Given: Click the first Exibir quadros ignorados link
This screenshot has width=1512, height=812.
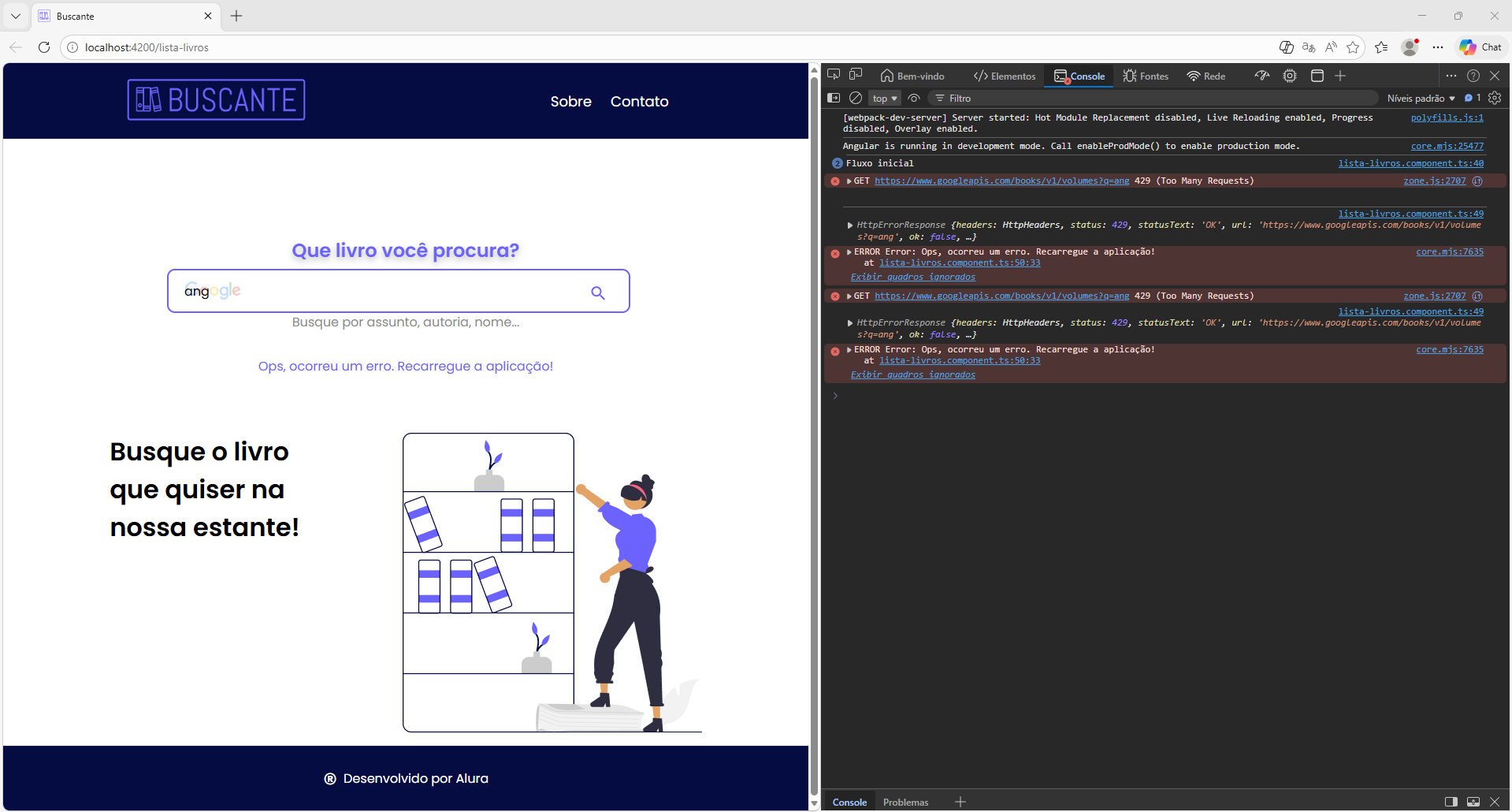Looking at the screenshot, I should coord(912,277).
